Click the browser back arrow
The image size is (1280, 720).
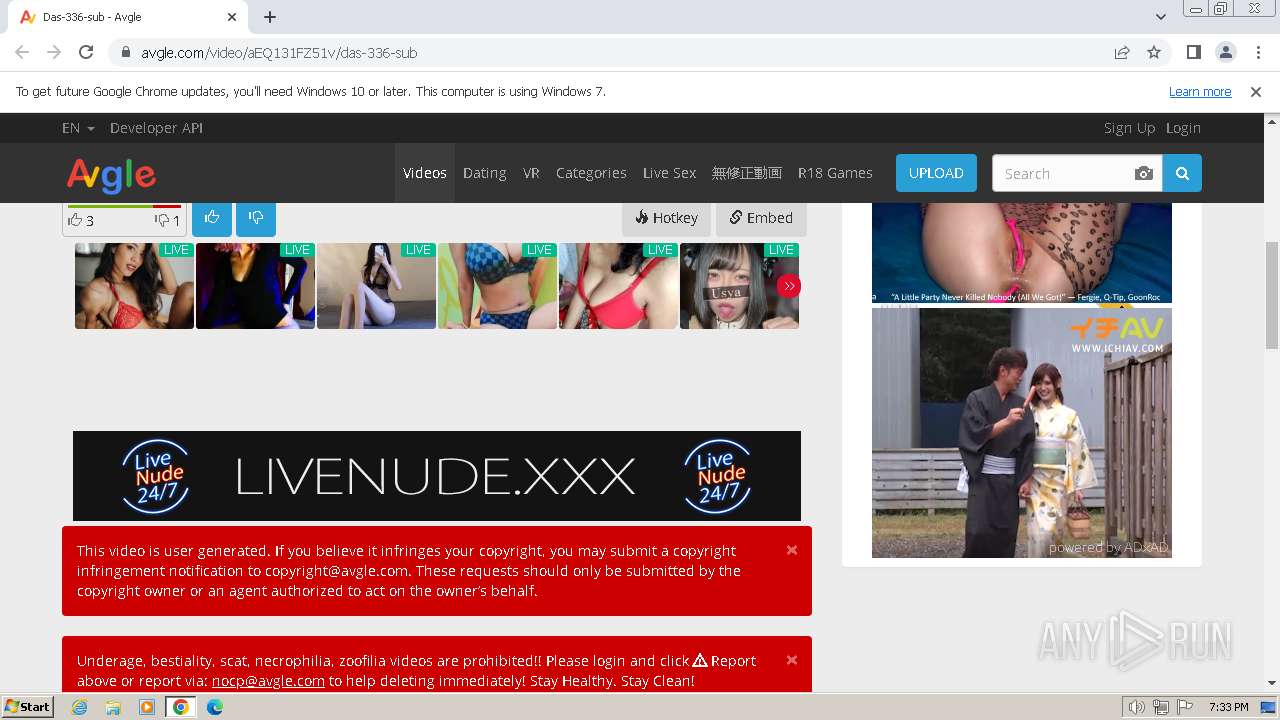pyautogui.click(x=22, y=52)
